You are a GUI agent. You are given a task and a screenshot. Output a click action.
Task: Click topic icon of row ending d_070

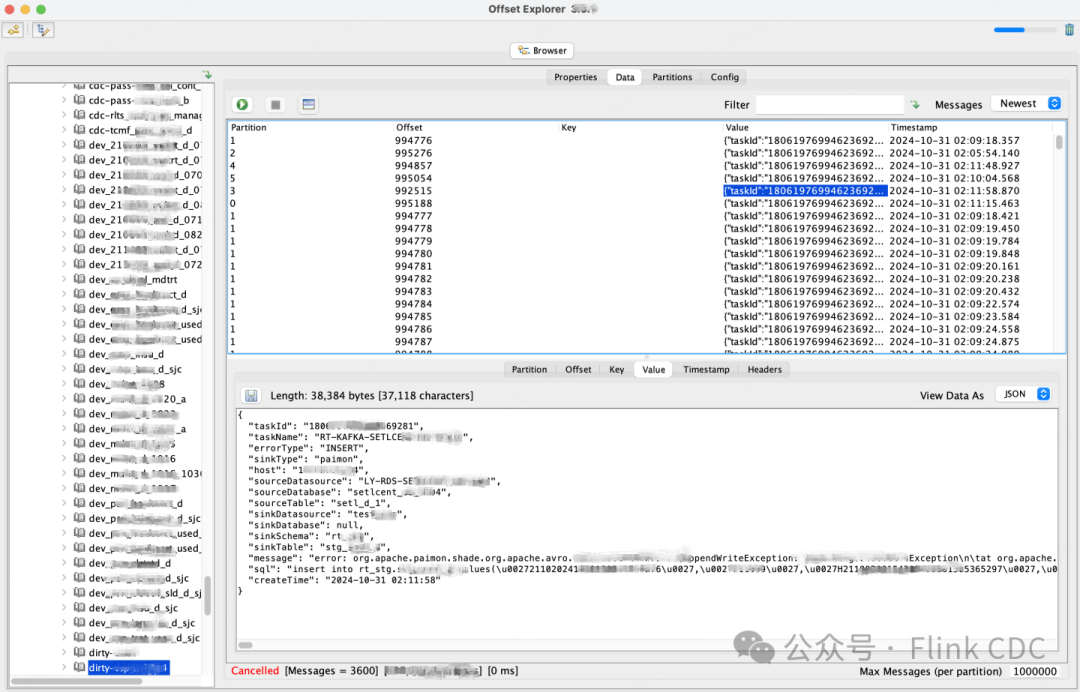point(79,175)
